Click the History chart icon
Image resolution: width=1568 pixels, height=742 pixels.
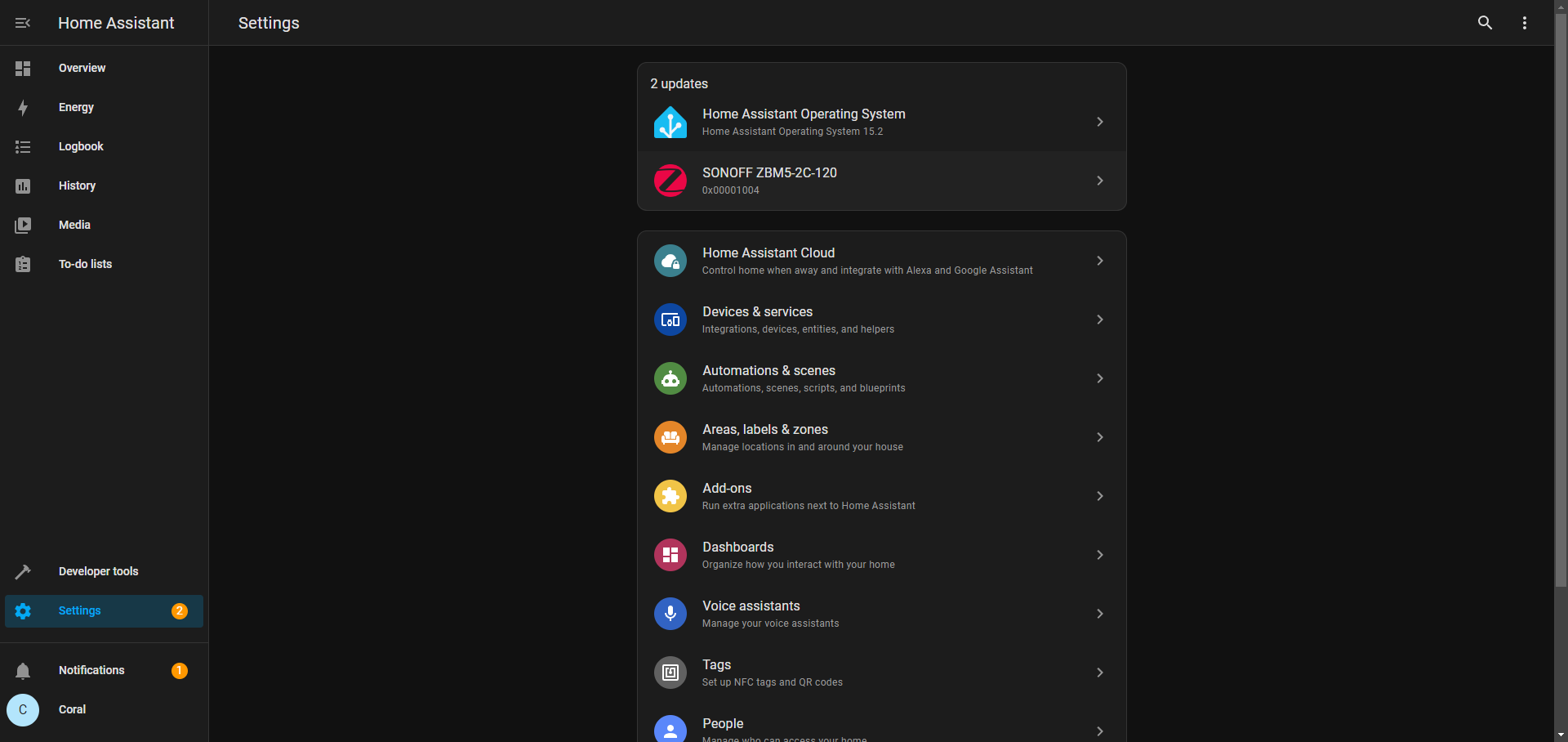tap(23, 186)
